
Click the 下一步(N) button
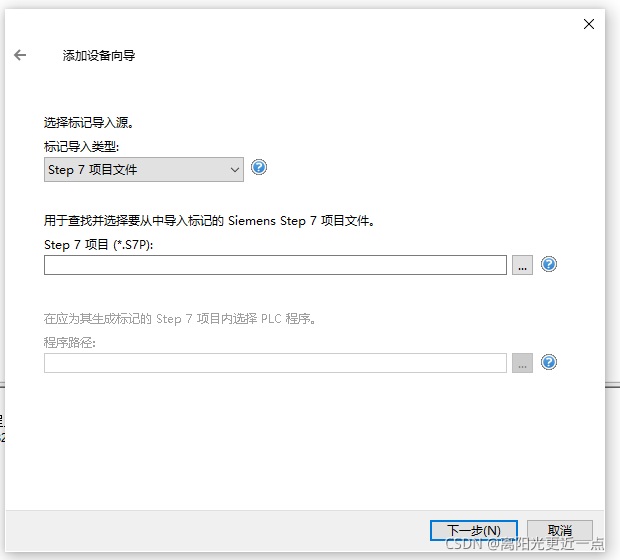click(474, 530)
